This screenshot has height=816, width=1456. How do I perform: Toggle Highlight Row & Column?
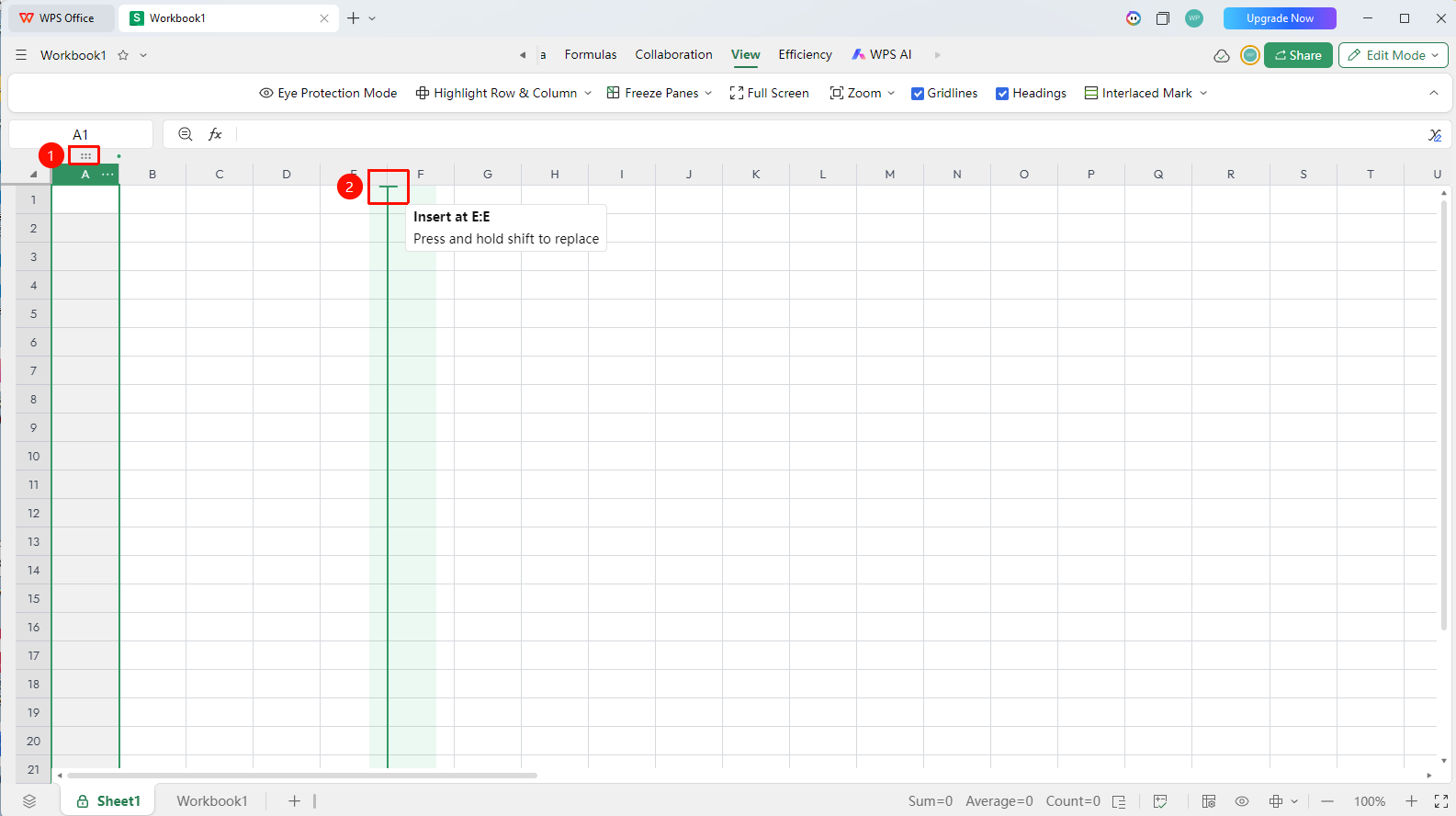pos(496,93)
